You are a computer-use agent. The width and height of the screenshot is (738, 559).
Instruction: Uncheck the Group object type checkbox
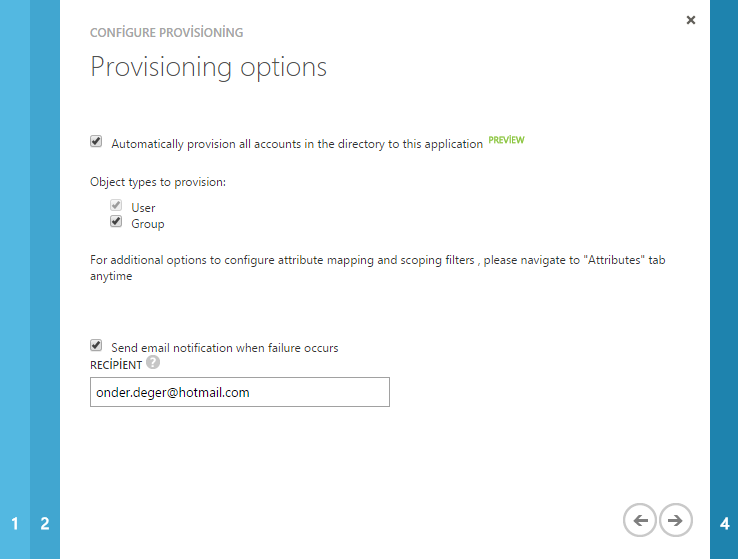[116, 222]
